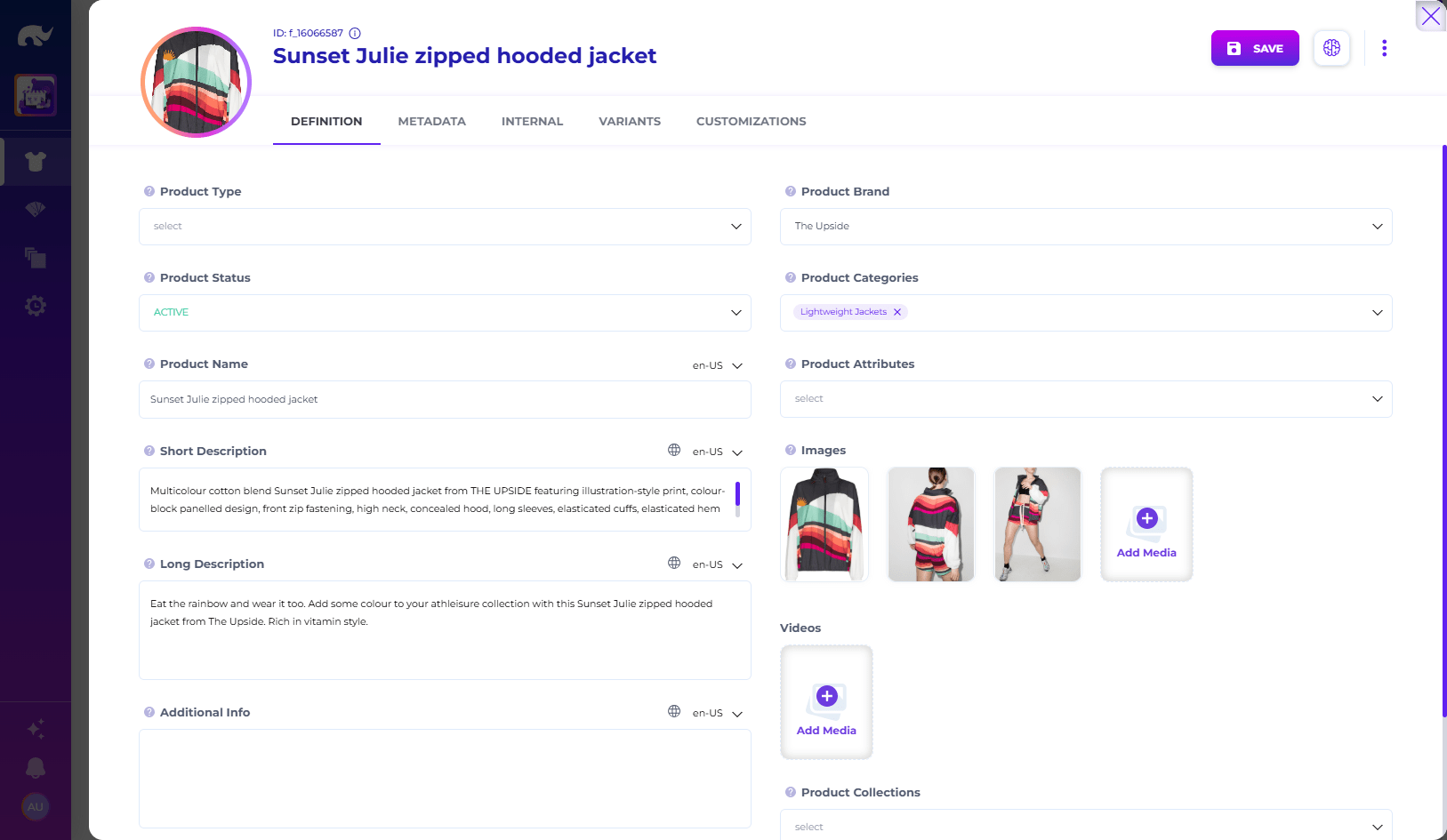Click the help icon next to Additional Info
Screen dimensions: 1447x840
coord(149,712)
